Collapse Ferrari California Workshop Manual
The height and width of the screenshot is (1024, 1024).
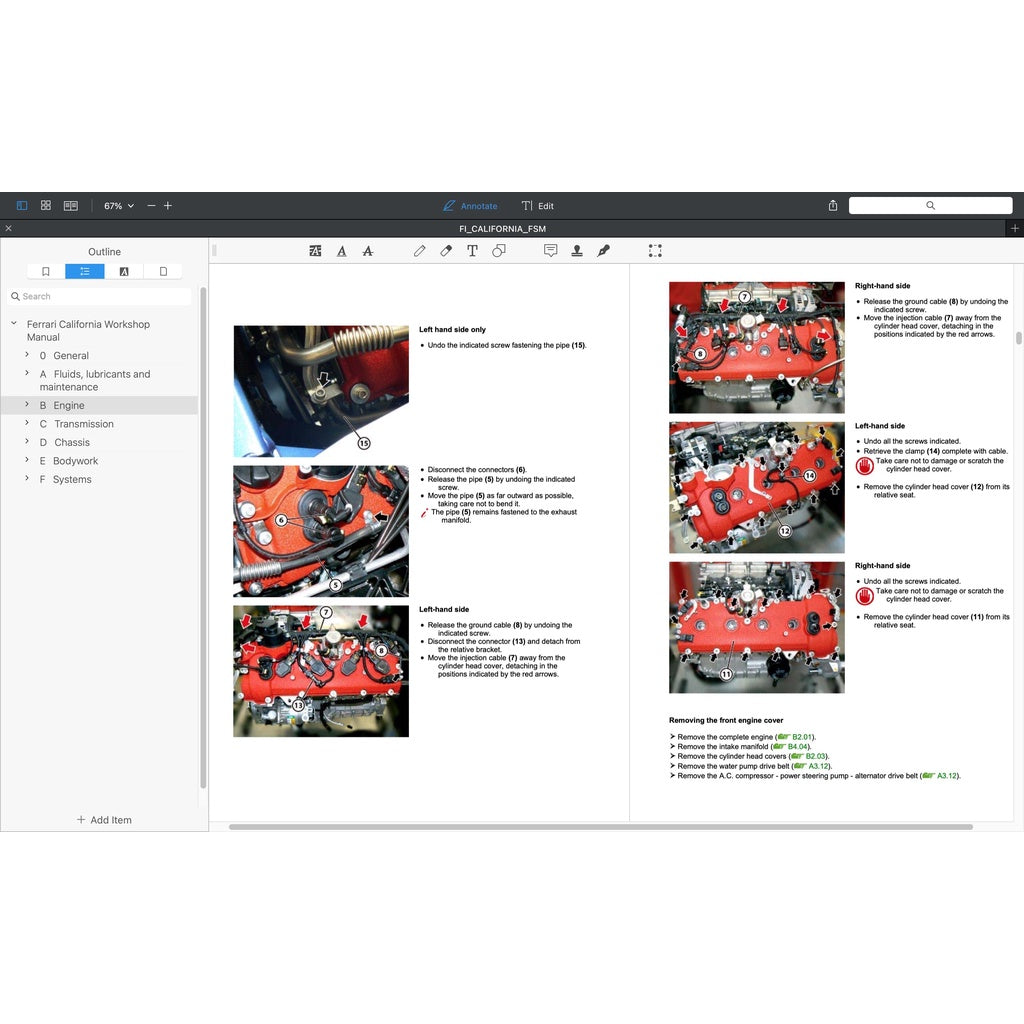(14, 323)
